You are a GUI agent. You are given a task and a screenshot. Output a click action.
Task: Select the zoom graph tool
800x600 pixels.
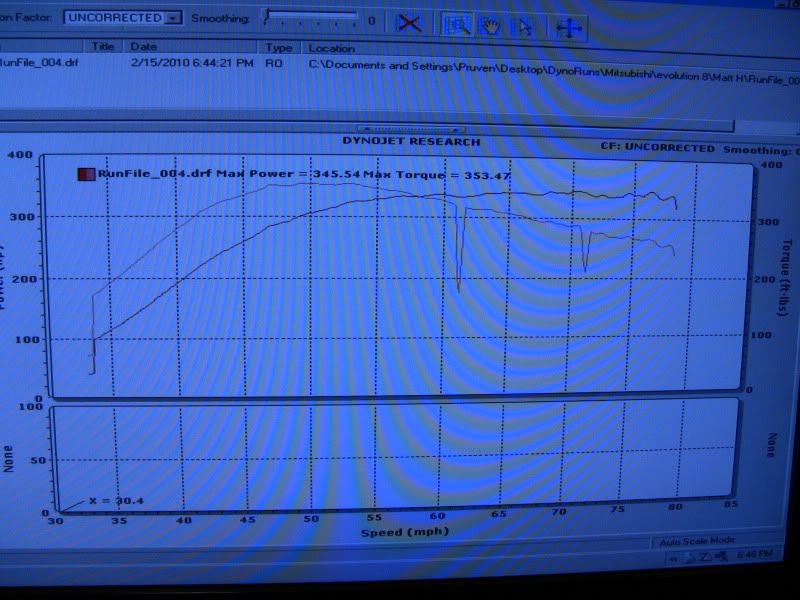pyautogui.click(x=460, y=24)
